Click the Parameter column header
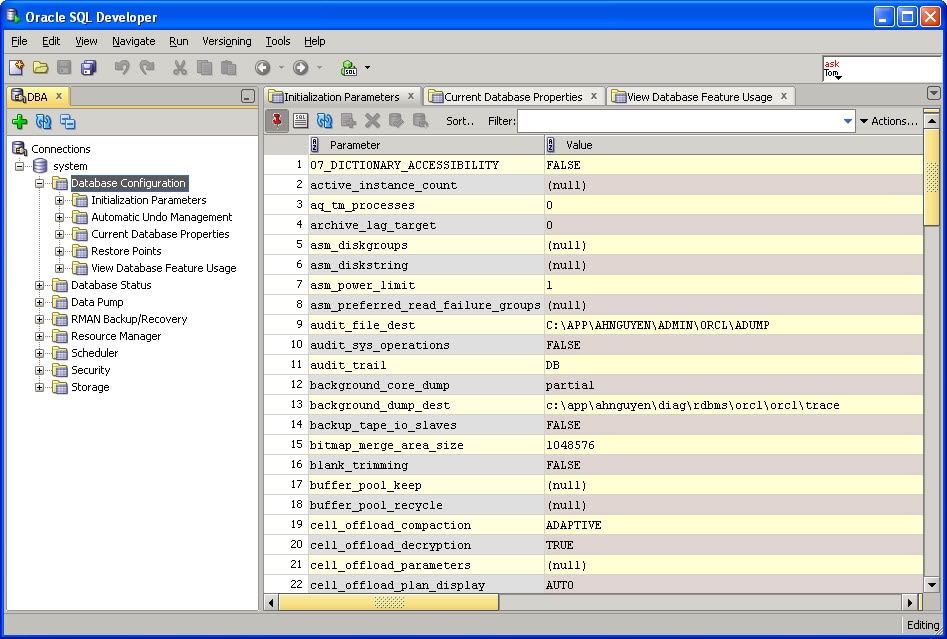 coord(355,145)
